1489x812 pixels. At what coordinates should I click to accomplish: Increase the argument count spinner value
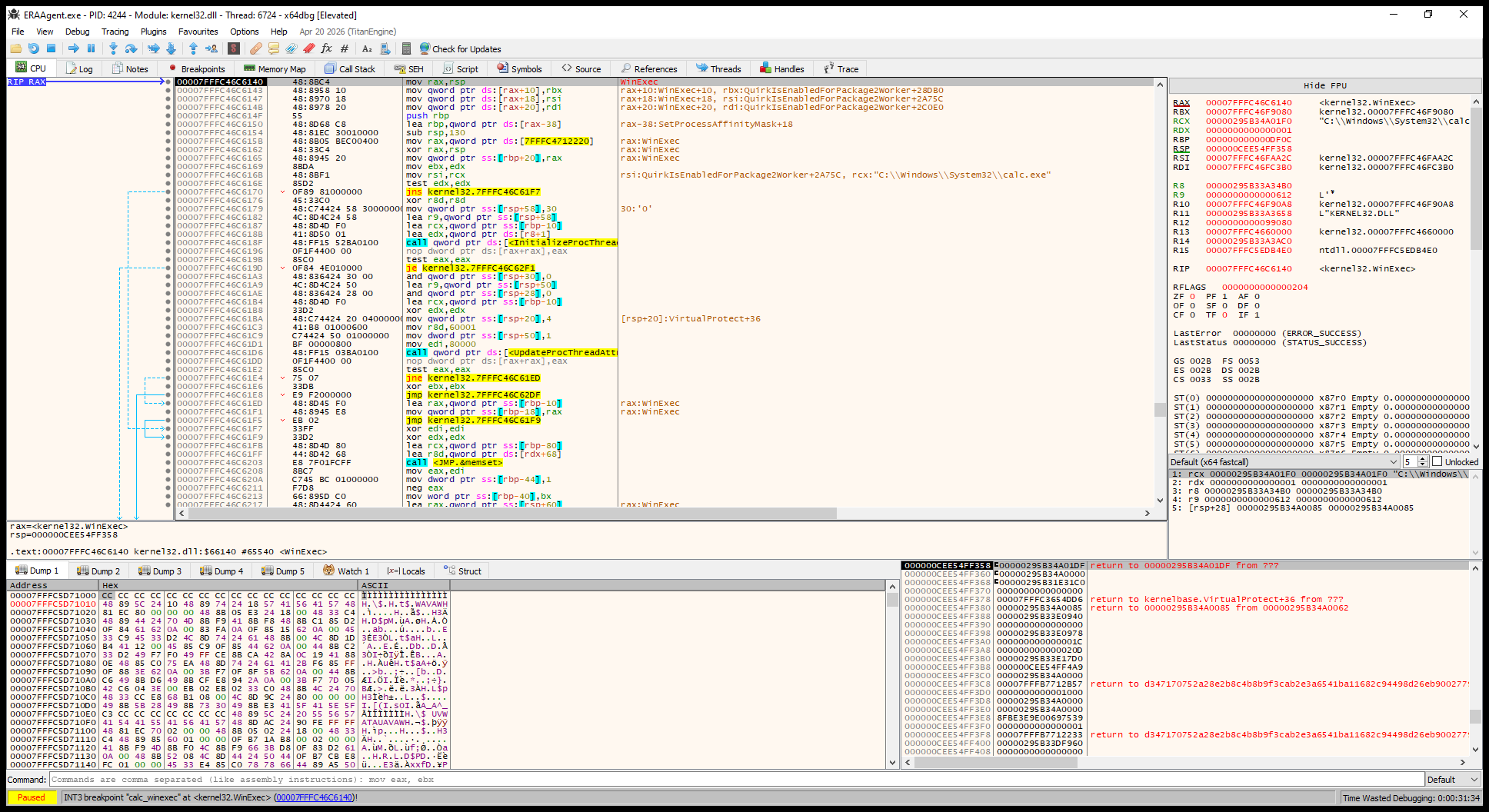click(x=1423, y=458)
